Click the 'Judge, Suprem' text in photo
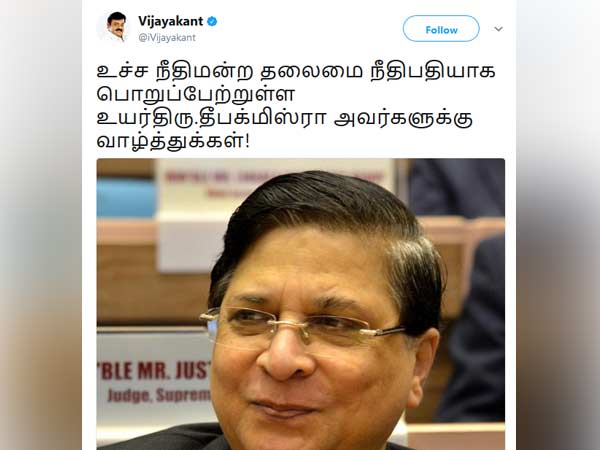 click(x=159, y=395)
